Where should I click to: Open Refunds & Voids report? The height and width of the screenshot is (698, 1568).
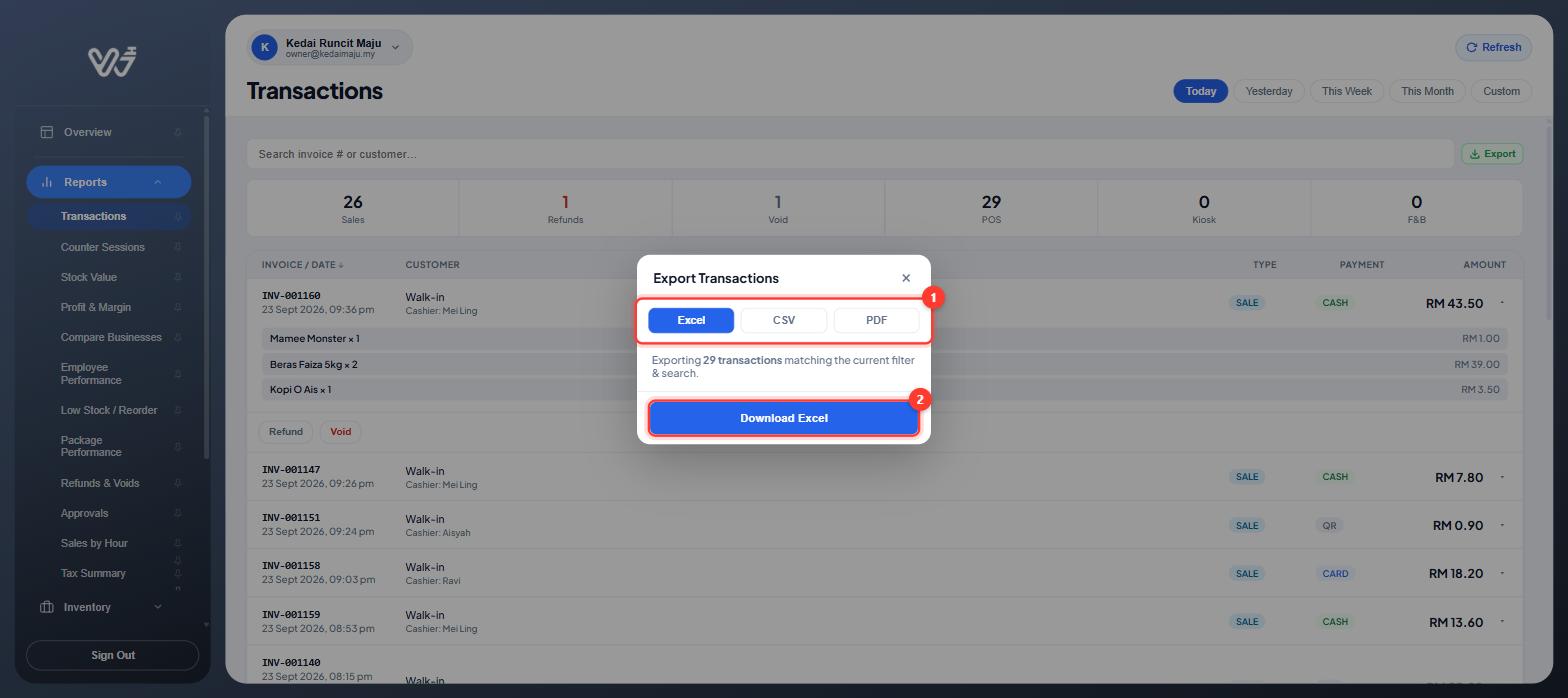pos(99,483)
